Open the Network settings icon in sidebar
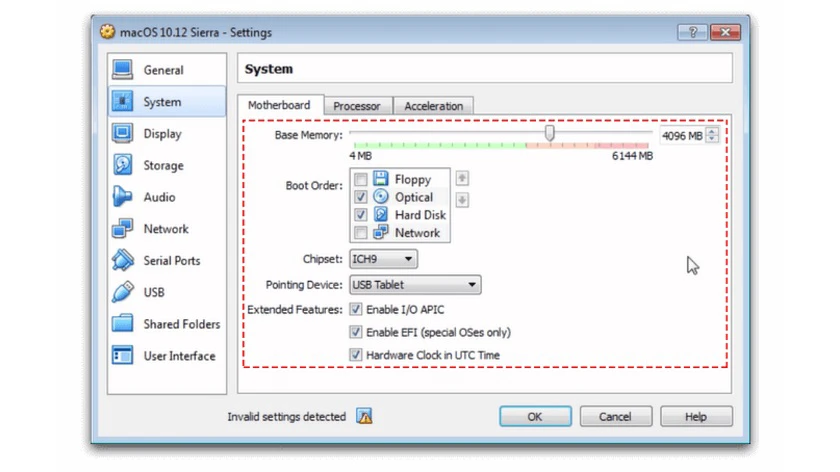 click(123, 229)
